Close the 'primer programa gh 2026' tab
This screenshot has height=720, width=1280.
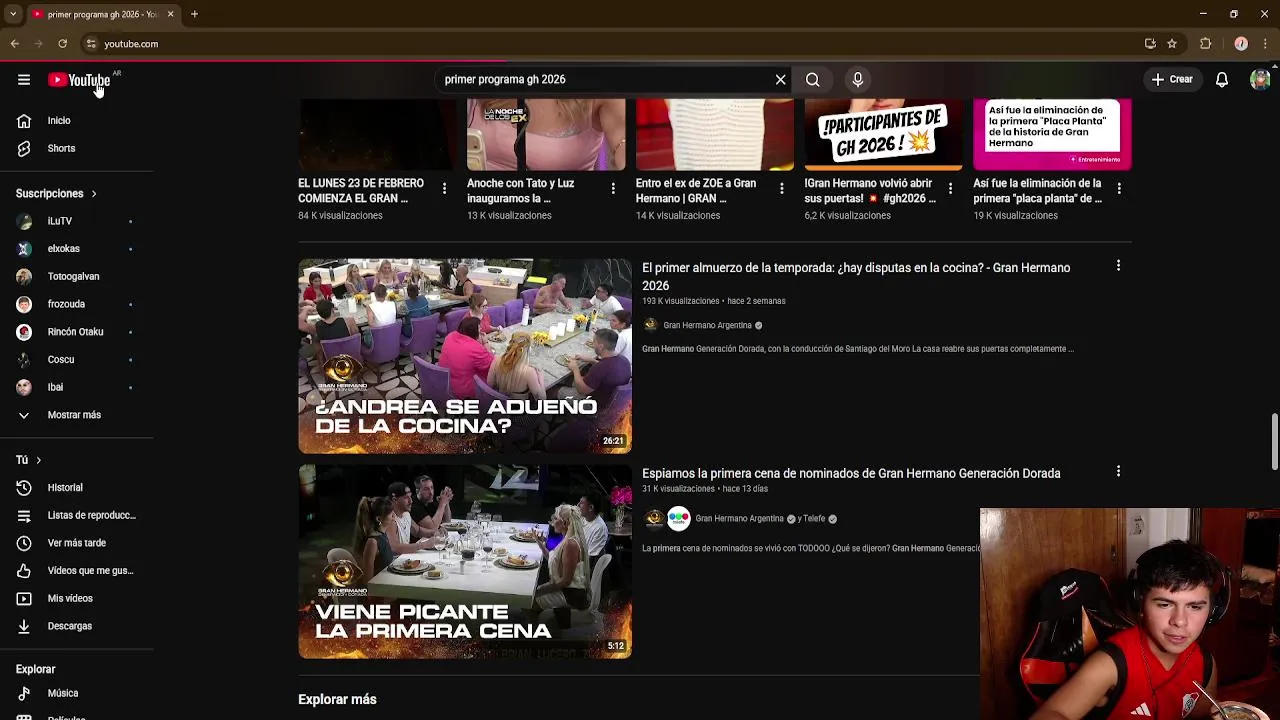(170, 14)
